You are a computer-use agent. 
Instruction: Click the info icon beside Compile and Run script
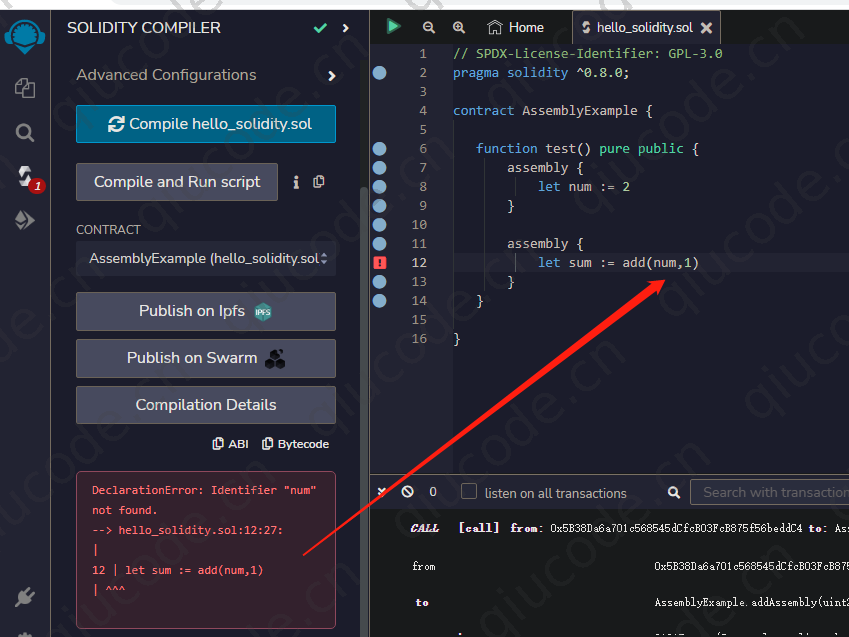pyautogui.click(x=296, y=182)
